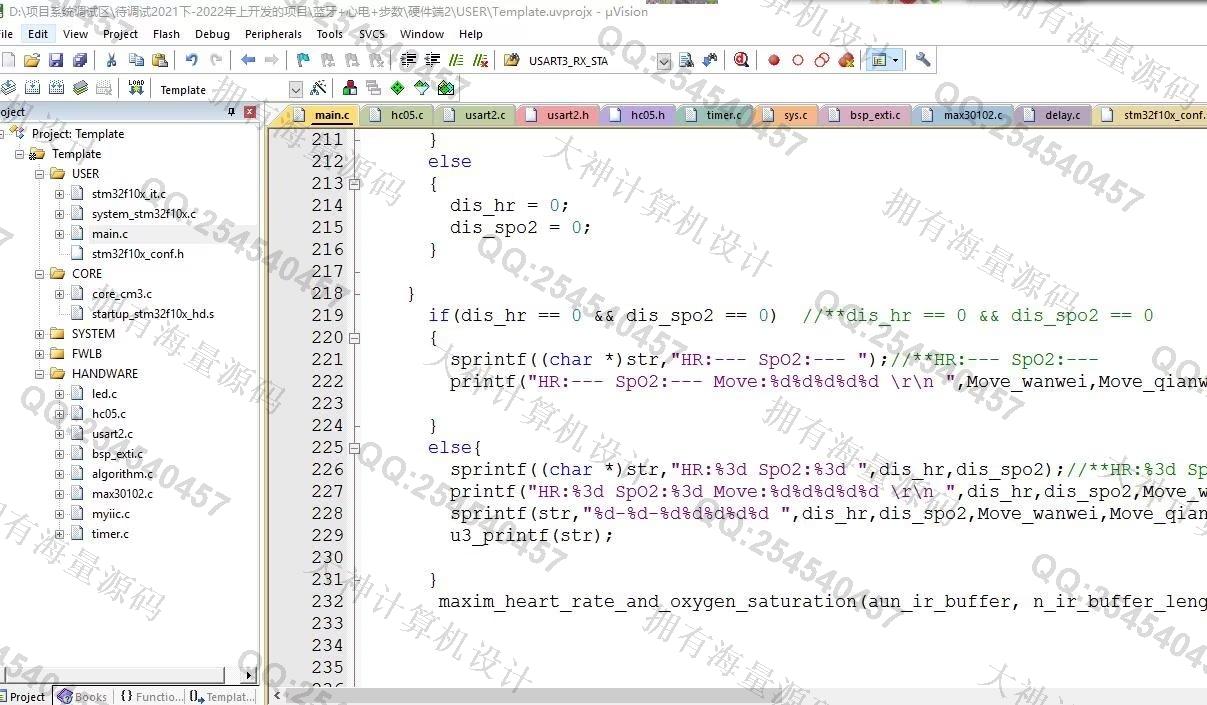
Task: Open the Edit menu
Action: click(38, 33)
